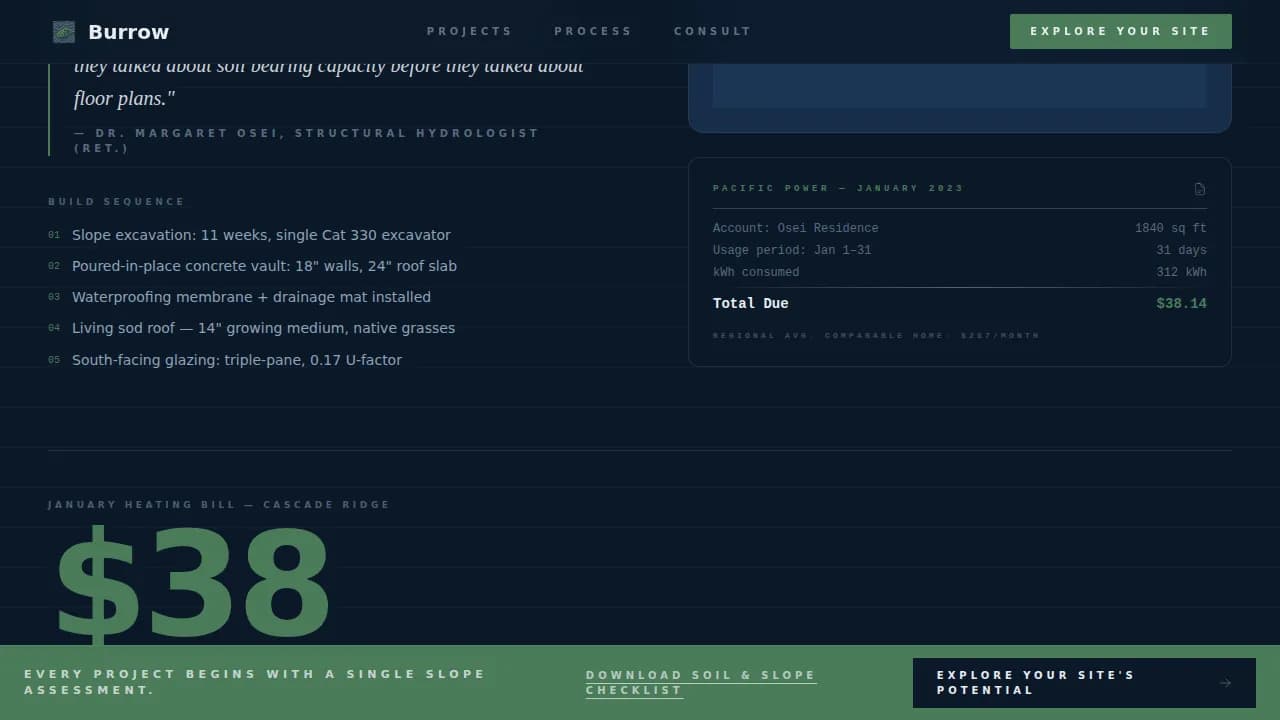Click the Burrow logo icon
This screenshot has width=1280, height=720.
63,31
